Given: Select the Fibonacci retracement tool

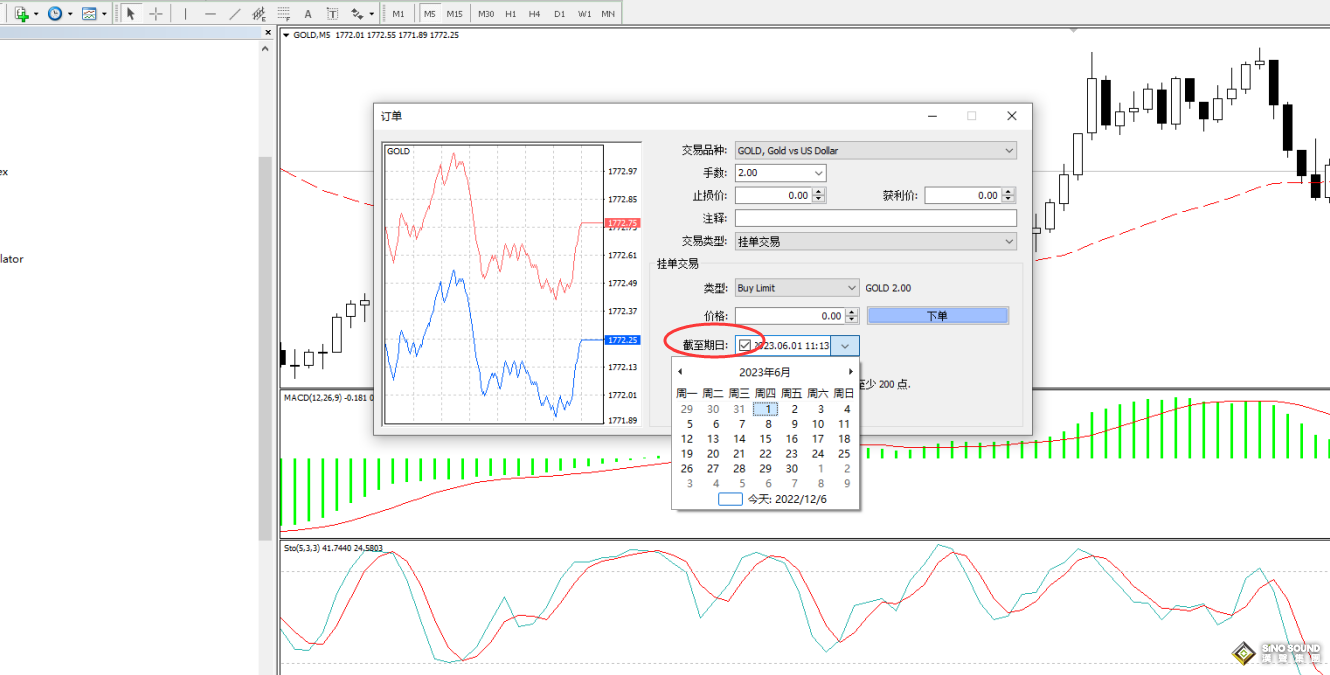Looking at the screenshot, I should [284, 14].
